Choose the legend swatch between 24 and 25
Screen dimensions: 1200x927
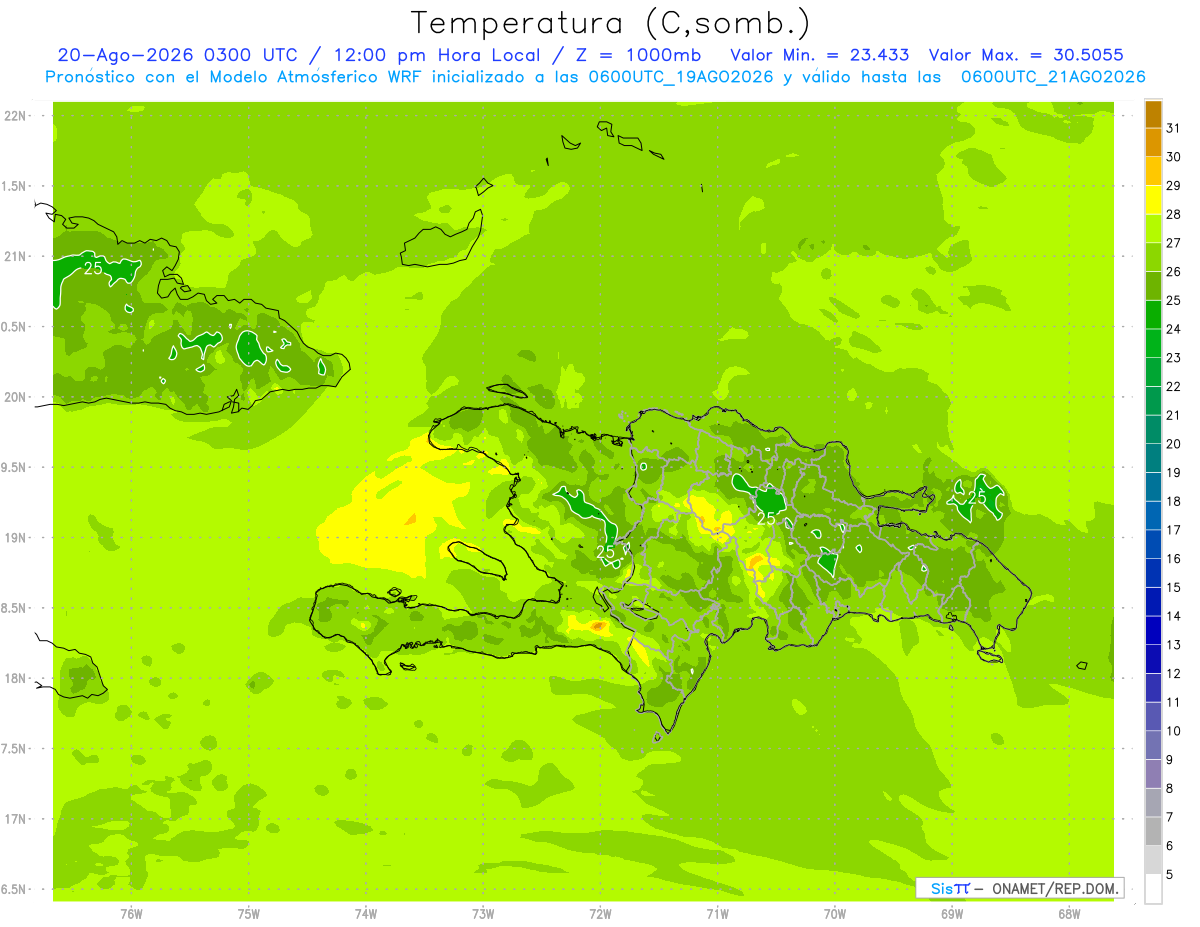[x=1153, y=315]
